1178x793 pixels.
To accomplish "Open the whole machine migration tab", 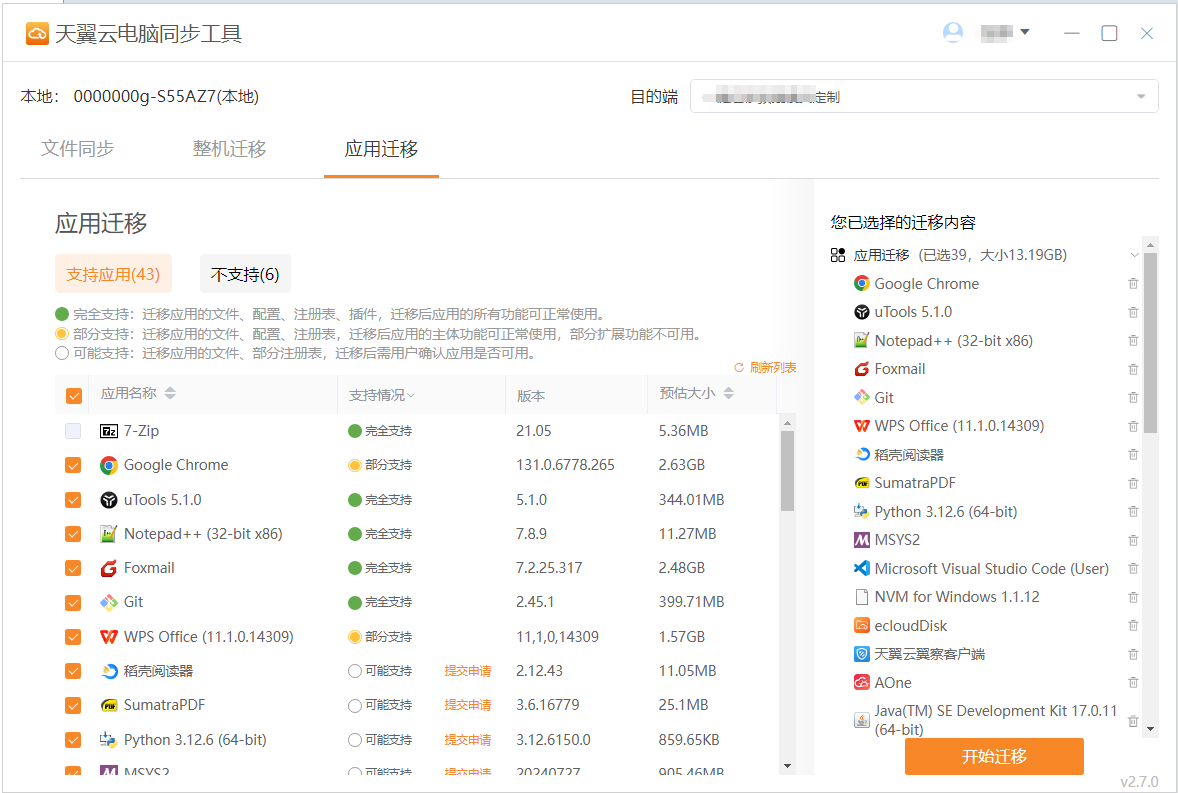I will 229,149.
